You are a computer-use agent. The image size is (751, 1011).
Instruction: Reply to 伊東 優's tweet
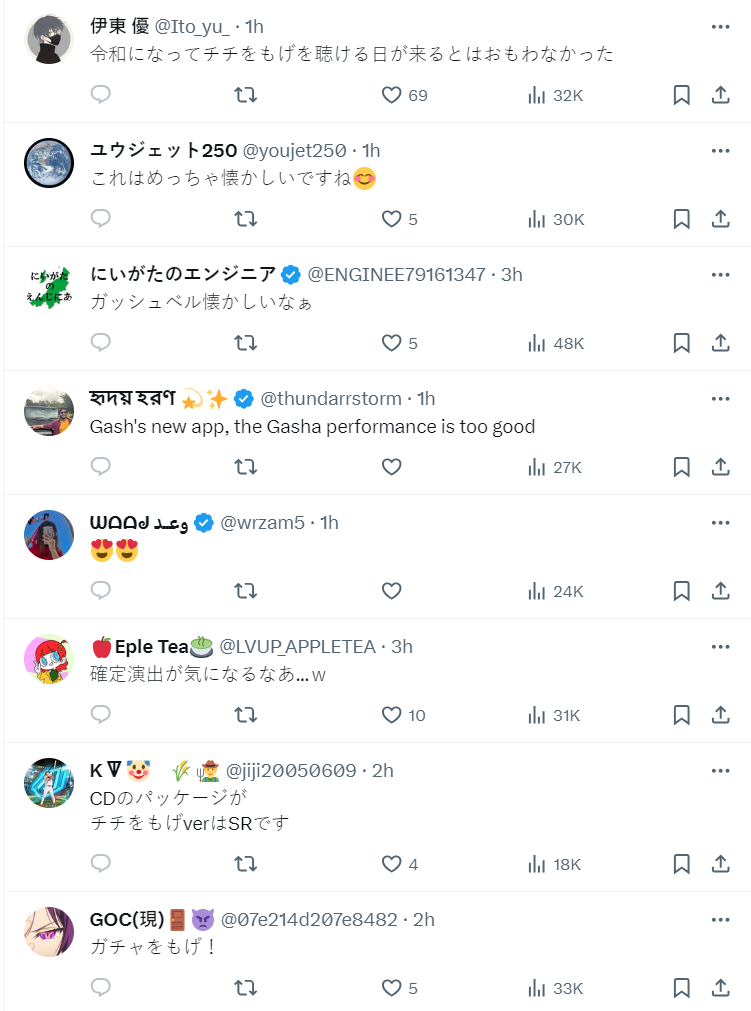point(100,95)
